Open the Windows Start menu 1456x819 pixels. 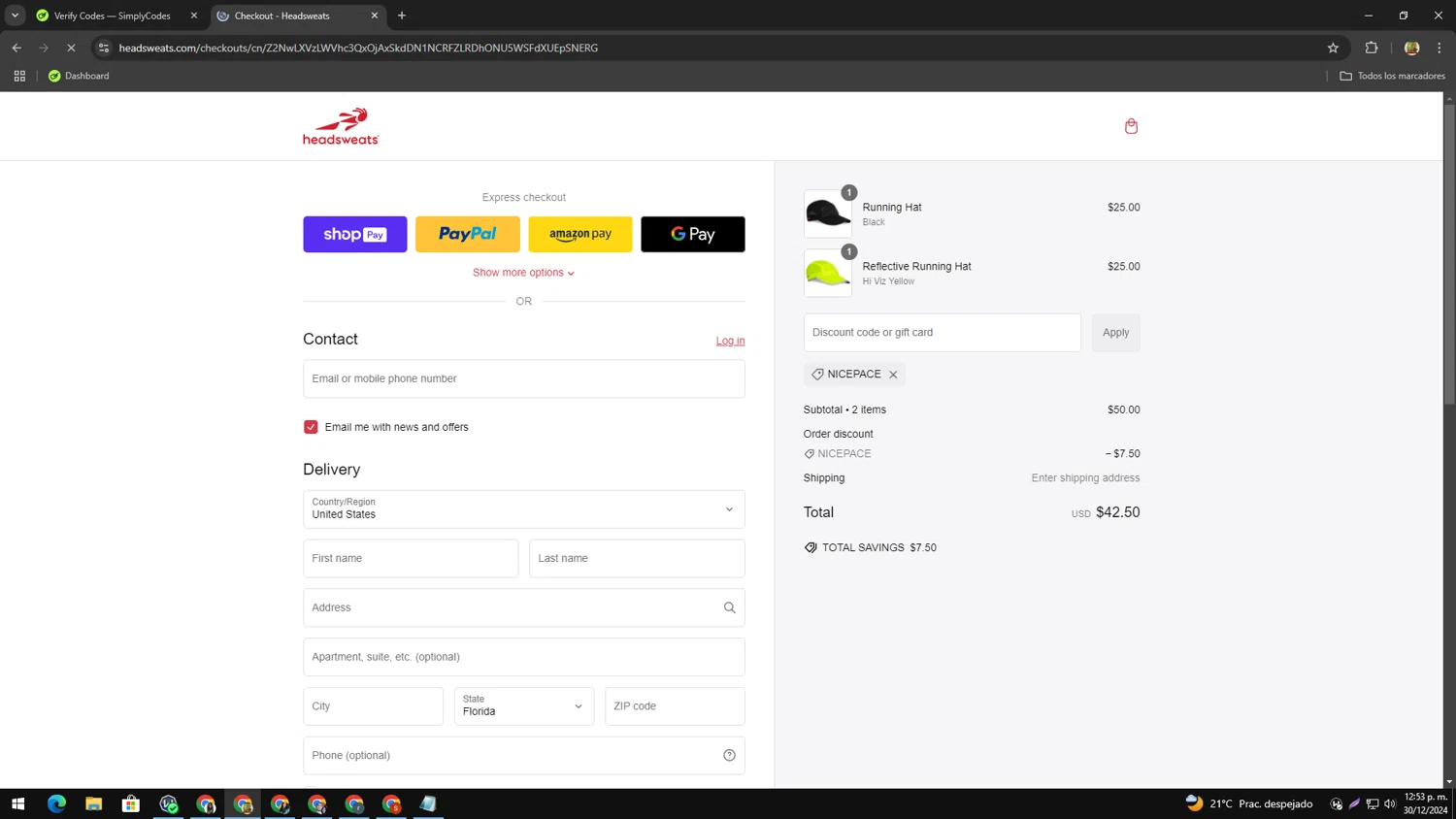tap(17, 803)
